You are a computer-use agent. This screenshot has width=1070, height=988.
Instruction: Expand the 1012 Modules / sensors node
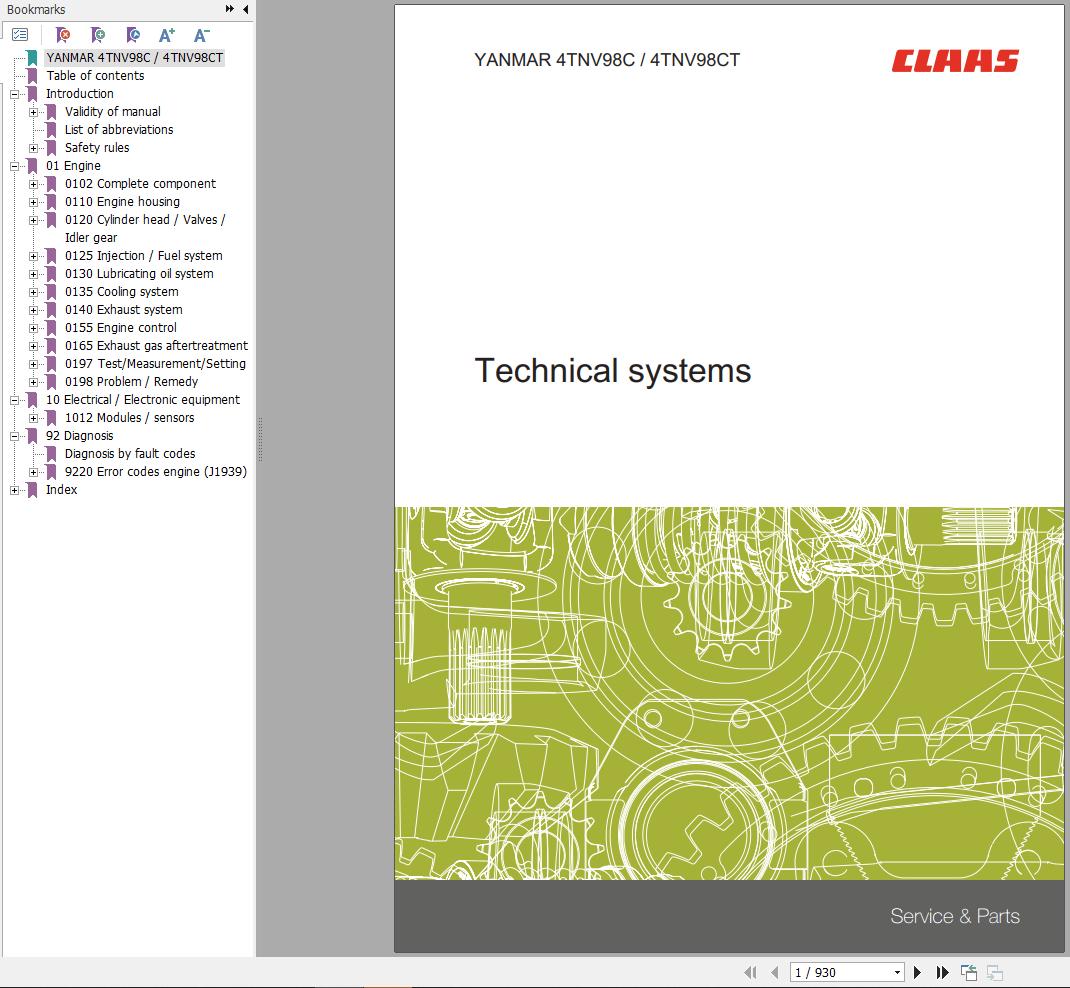[33, 418]
